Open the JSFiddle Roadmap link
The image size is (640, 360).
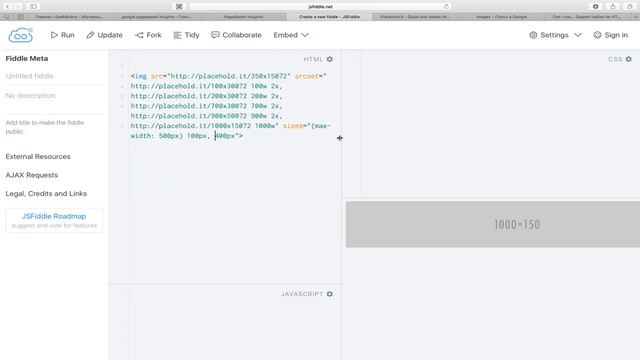coord(54,216)
